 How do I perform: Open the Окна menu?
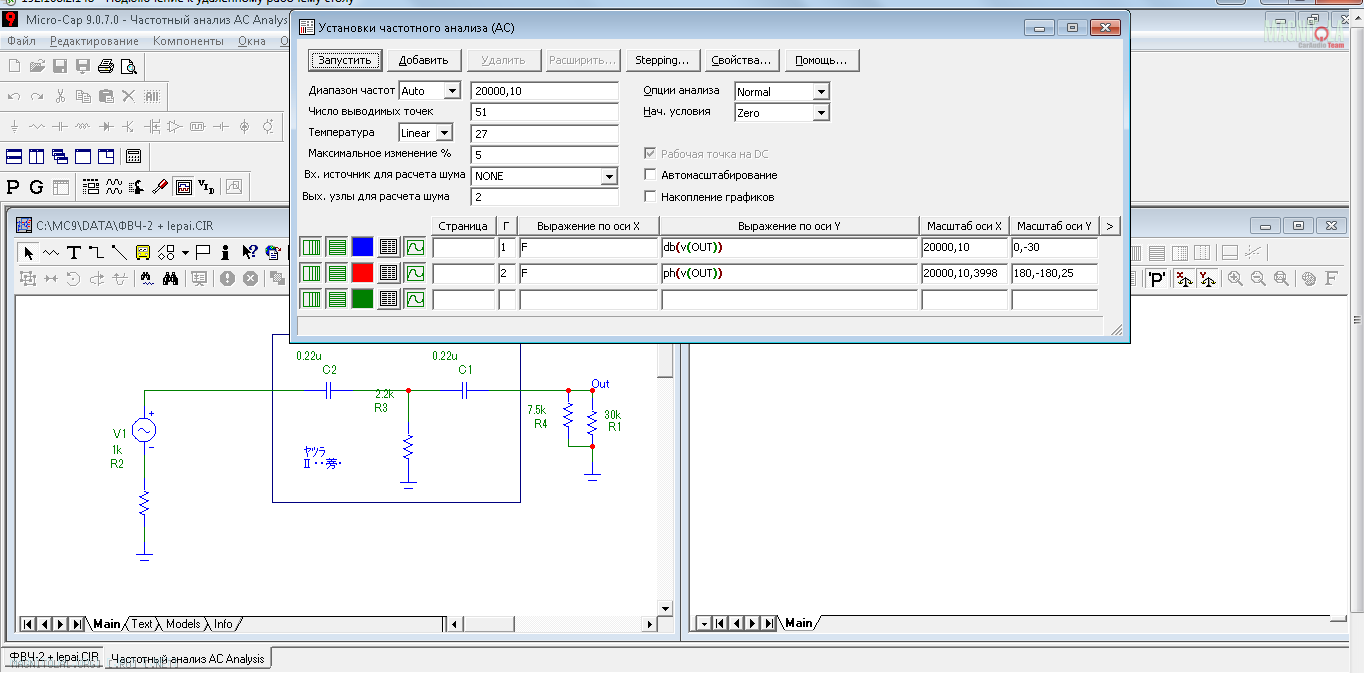[252, 41]
